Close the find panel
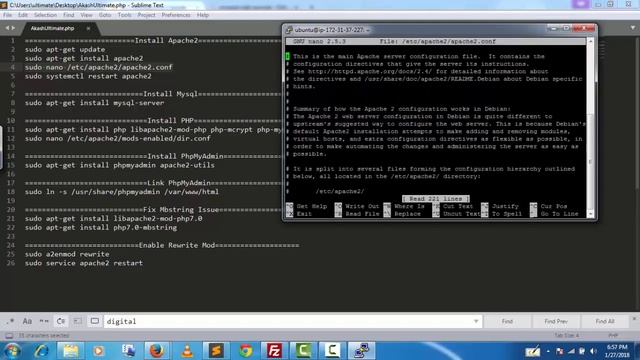 tap(634, 319)
